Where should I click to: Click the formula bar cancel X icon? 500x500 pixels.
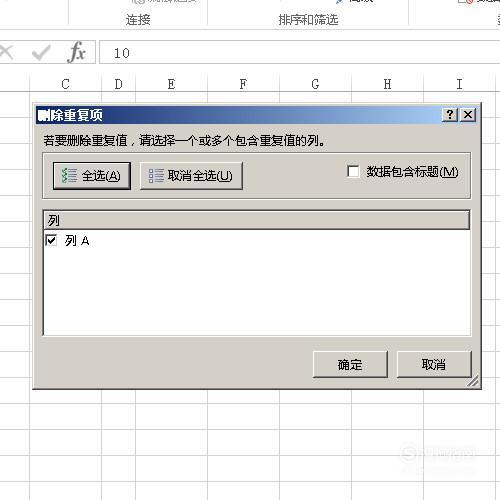click(7, 53)
